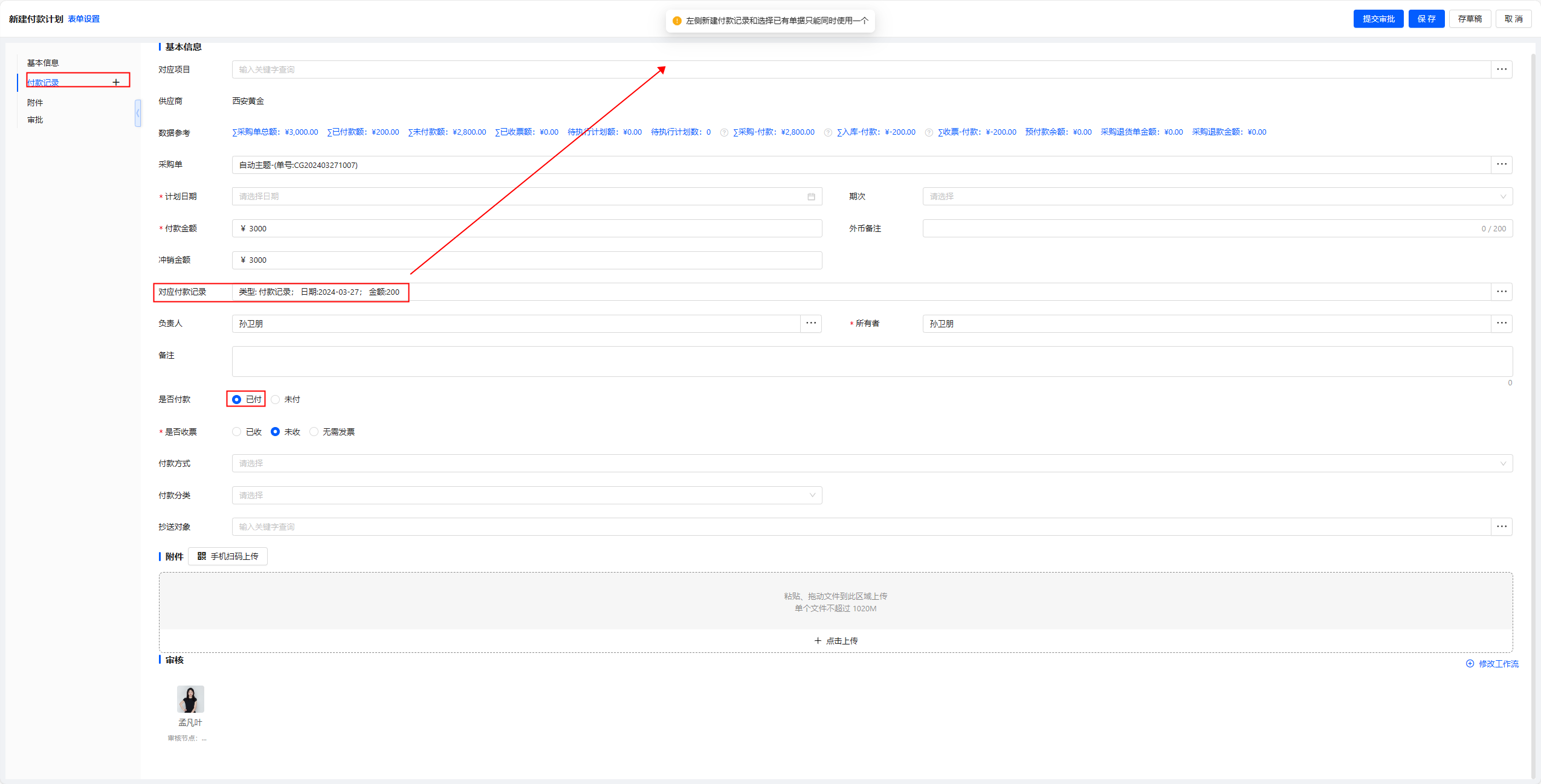1541x784 pixels.
Task: Open the 修改工作流 link
Action: pos(1499,664)
